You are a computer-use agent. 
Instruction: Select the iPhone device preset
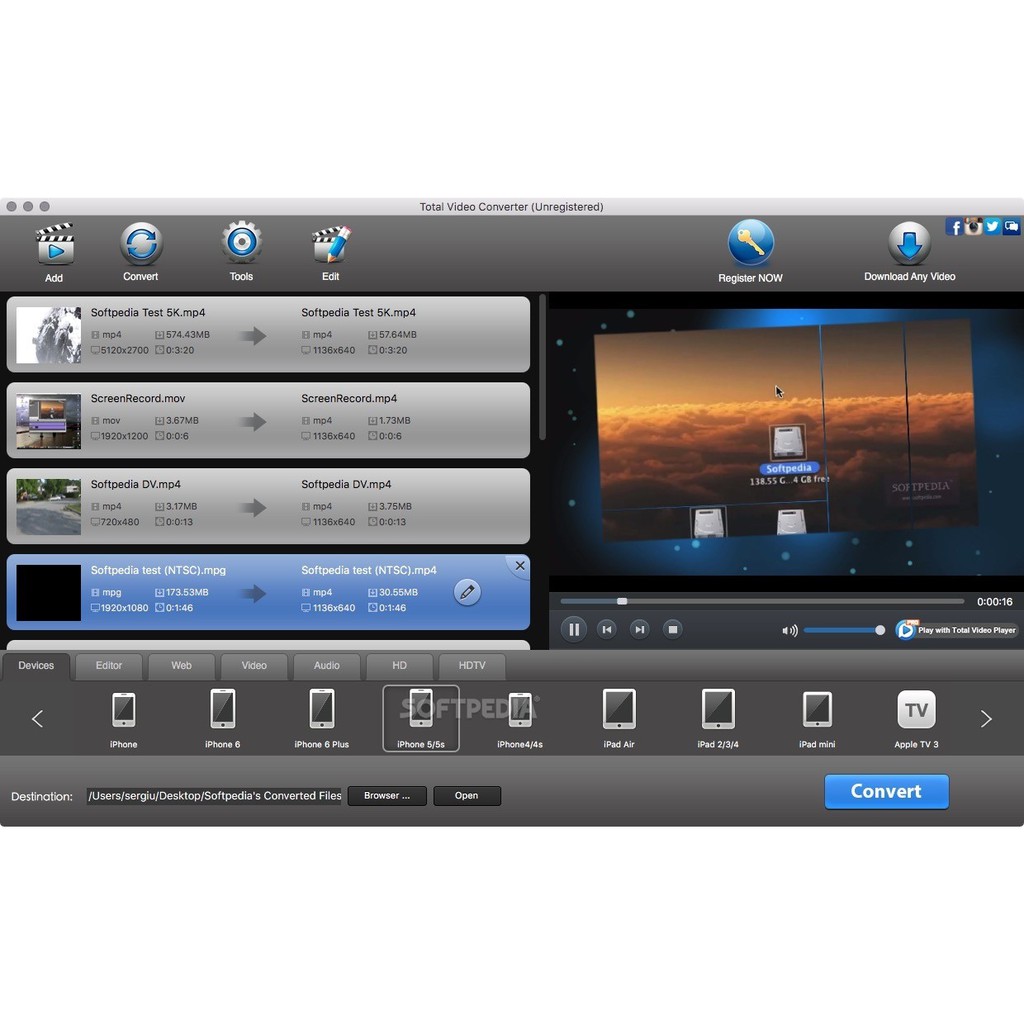coord(123,718)
